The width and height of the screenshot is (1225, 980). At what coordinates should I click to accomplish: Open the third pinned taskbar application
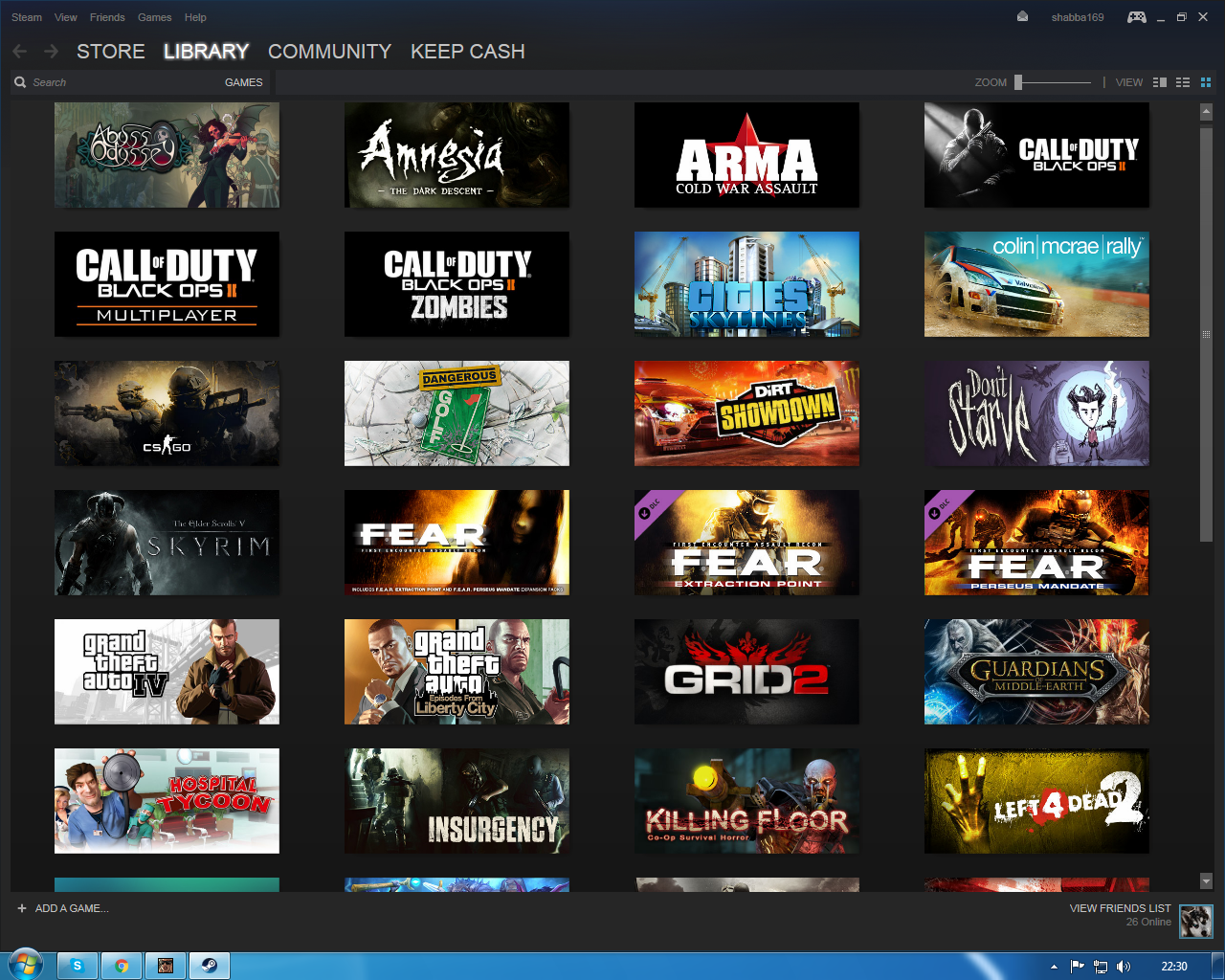tap(165, 966)
